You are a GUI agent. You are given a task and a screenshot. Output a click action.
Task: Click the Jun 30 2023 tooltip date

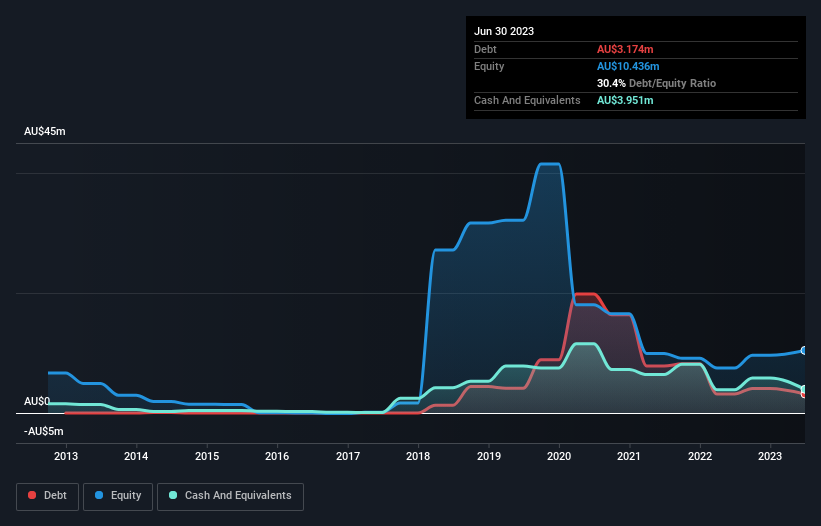coord(504,31)
